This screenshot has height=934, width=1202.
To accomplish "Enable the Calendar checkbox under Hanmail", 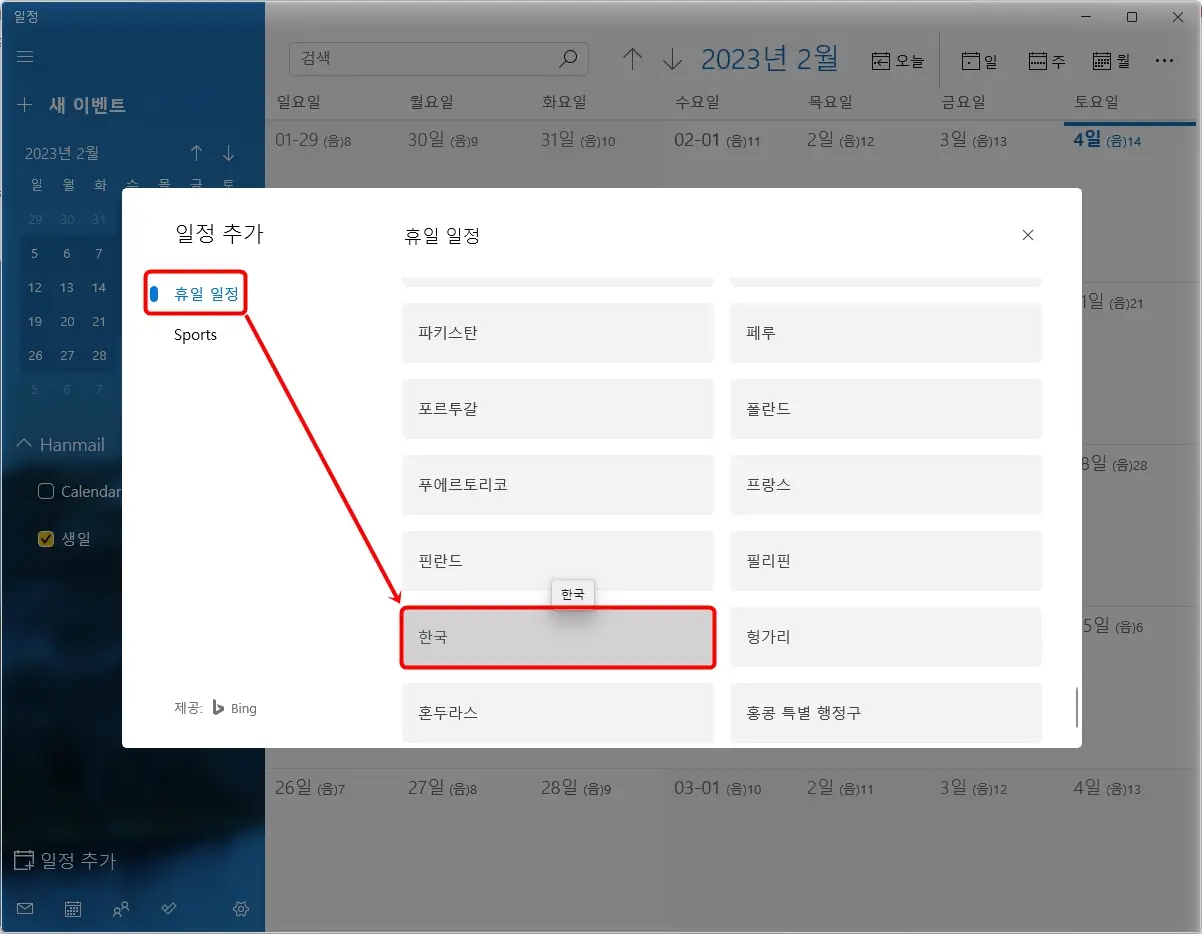I will (x=45, y=491).
